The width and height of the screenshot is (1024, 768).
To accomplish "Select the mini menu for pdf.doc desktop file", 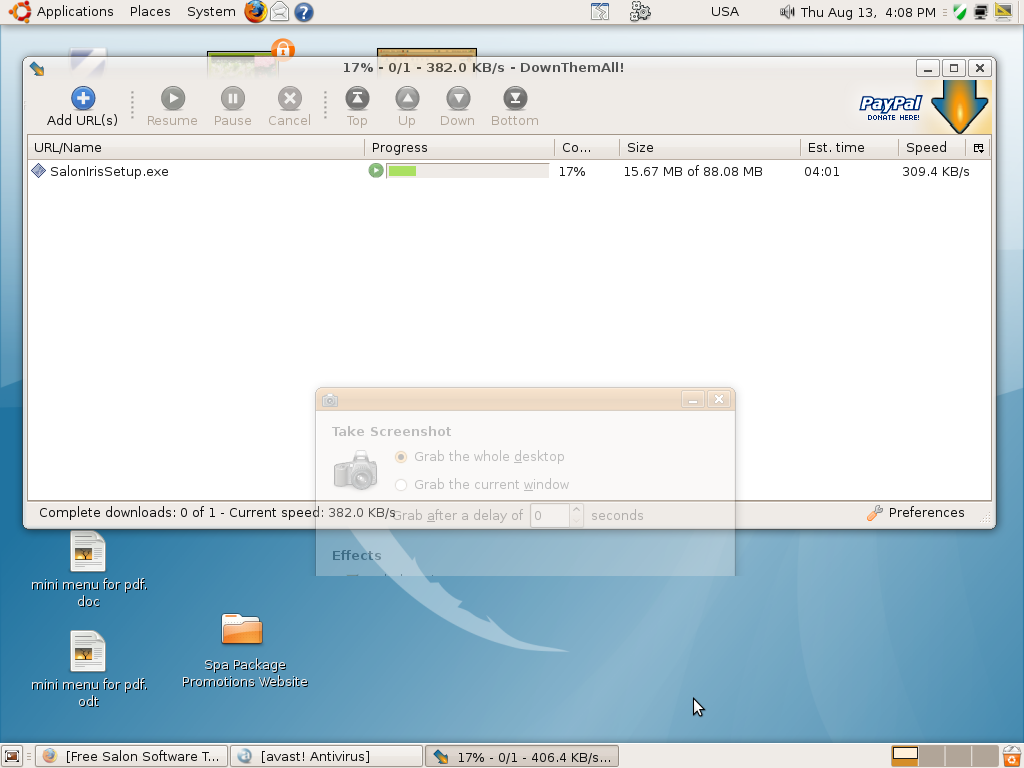I will pos(89,570).
